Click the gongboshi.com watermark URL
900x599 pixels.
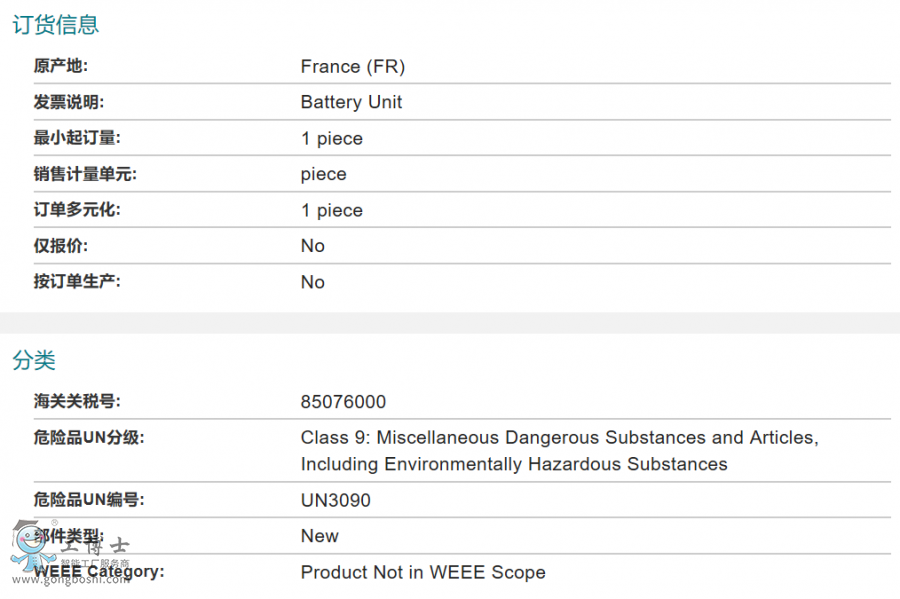coord(70,580)
